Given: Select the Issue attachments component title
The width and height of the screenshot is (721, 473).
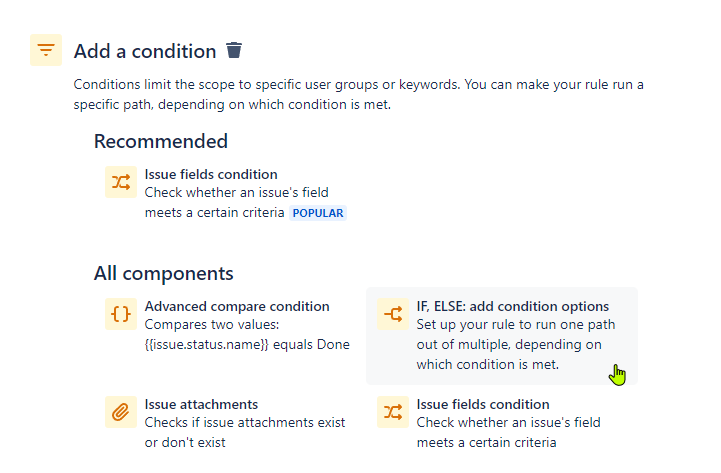Looking at the screenshot, I should click(x=201, y=404).
